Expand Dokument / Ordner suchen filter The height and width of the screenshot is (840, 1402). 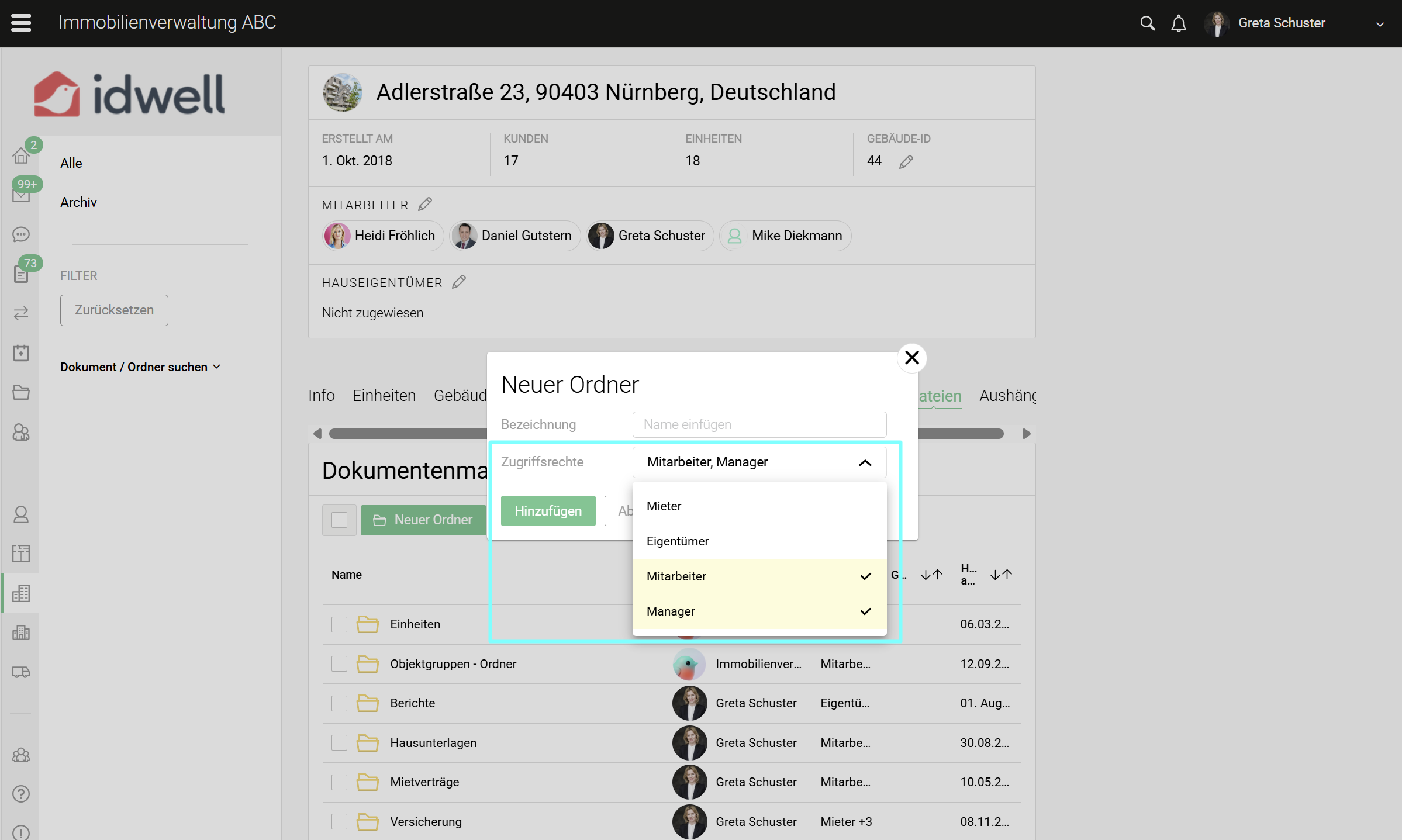[140, 367]
